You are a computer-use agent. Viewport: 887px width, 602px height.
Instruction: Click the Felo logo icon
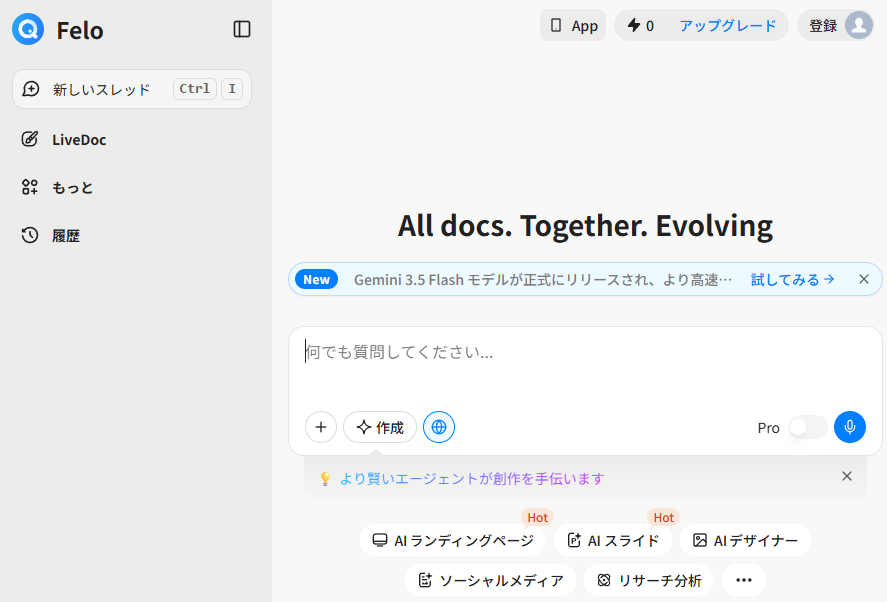(x=28, y=29)
